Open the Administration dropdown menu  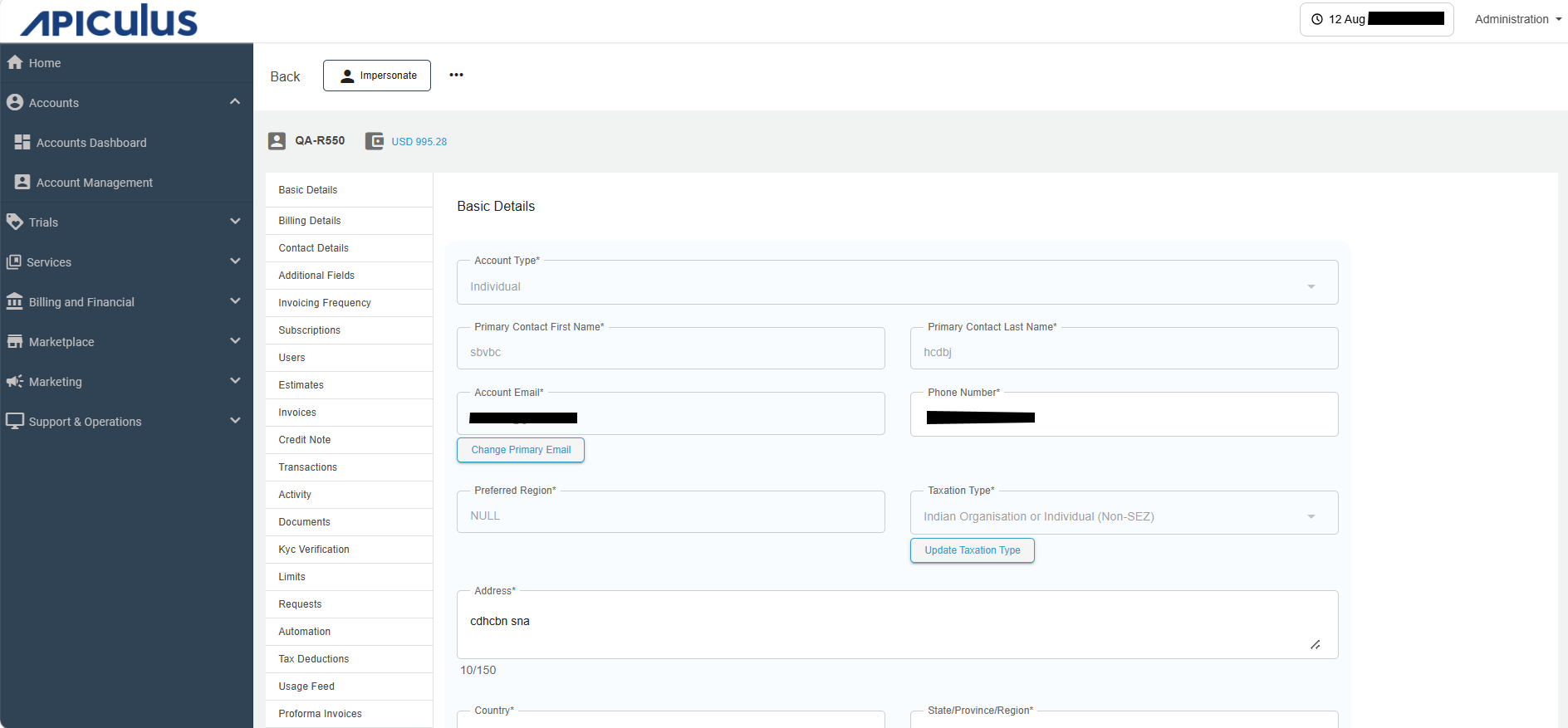pyautogui.click(x=1518, y=19)
